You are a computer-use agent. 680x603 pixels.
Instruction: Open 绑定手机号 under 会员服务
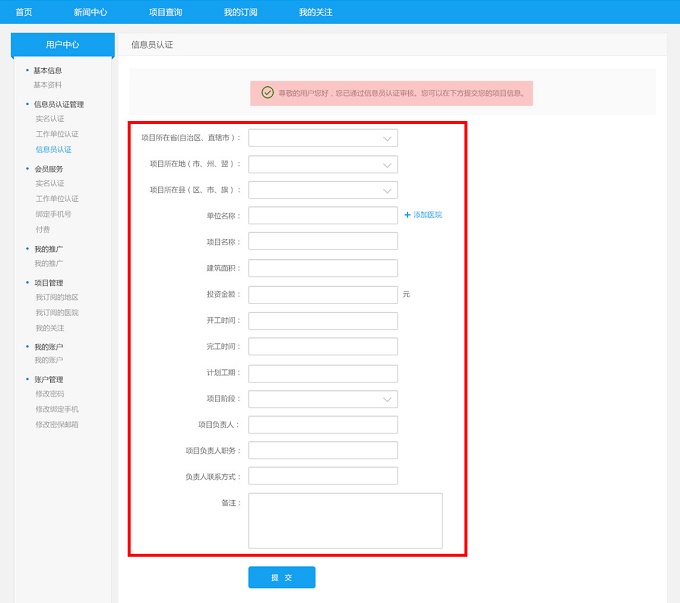click(53, 214)
